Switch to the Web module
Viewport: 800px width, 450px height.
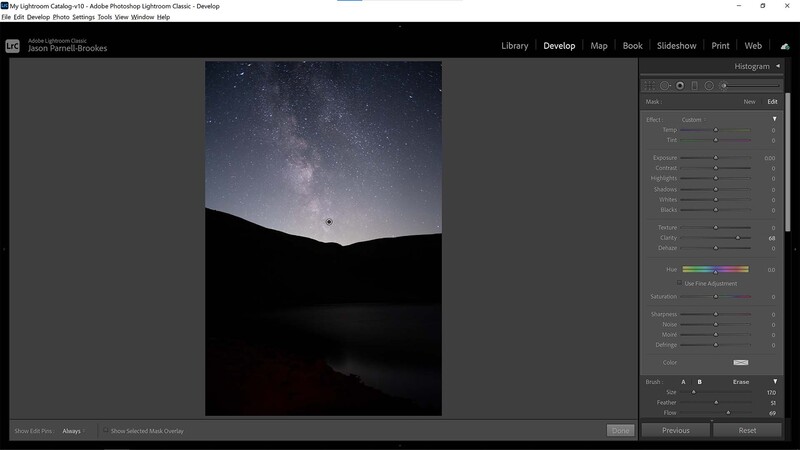[753, 46]
